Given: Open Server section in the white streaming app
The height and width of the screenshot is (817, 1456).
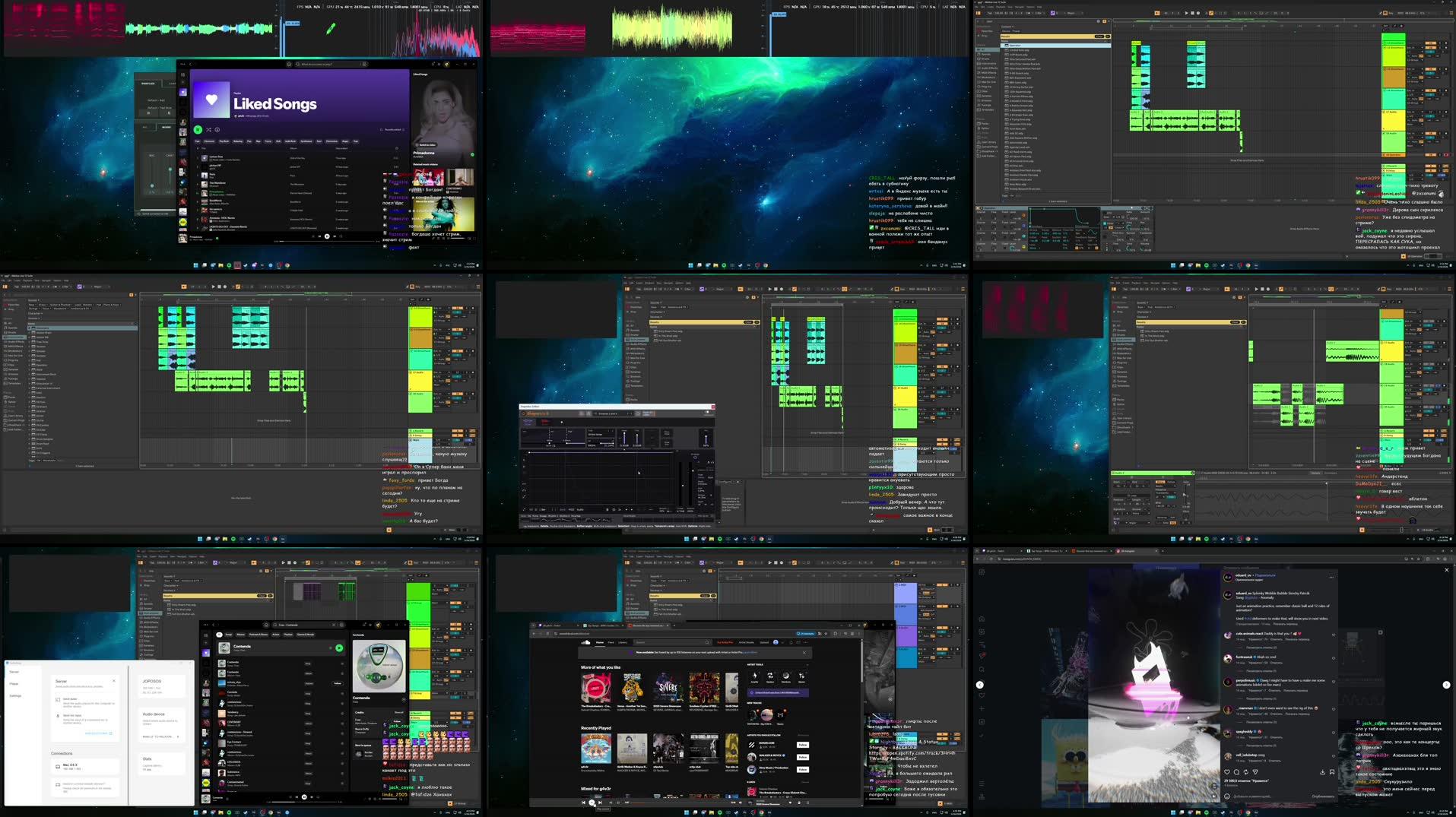Looking at the screenshot, I should tap(14, 672).
